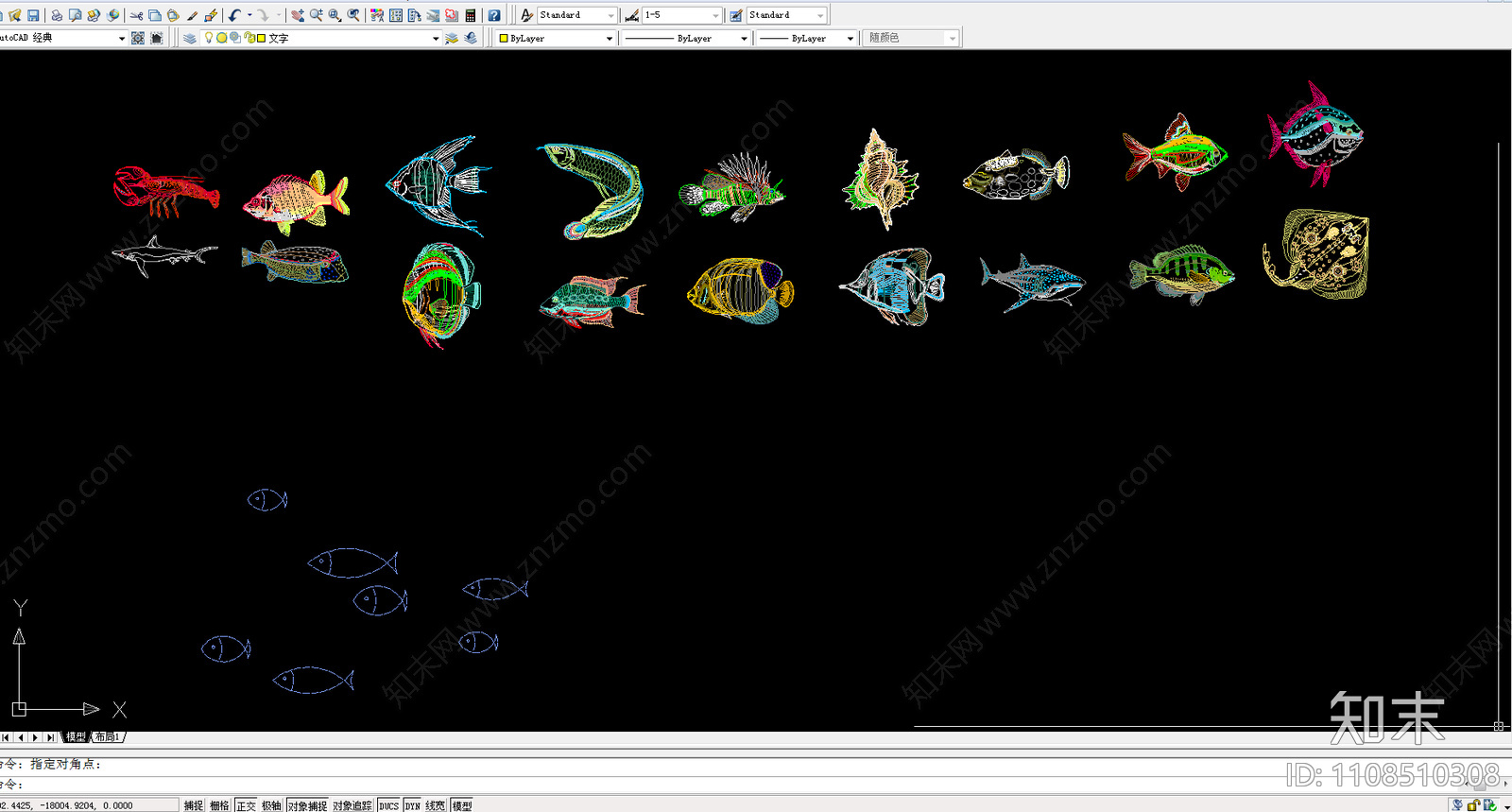
Task: Save the drawing with the floppy disk icon
Action: click(33, 15)
